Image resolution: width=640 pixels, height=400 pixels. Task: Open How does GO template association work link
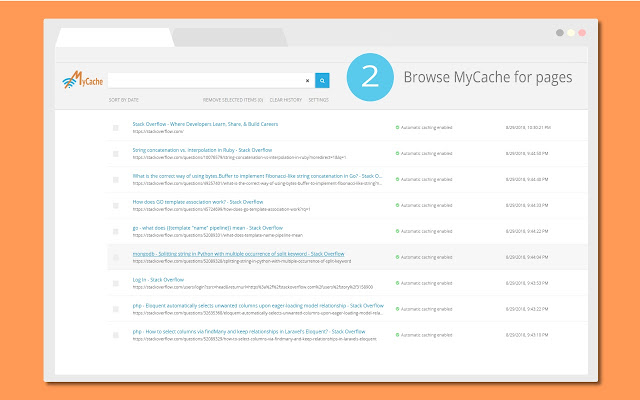[198, 202]
